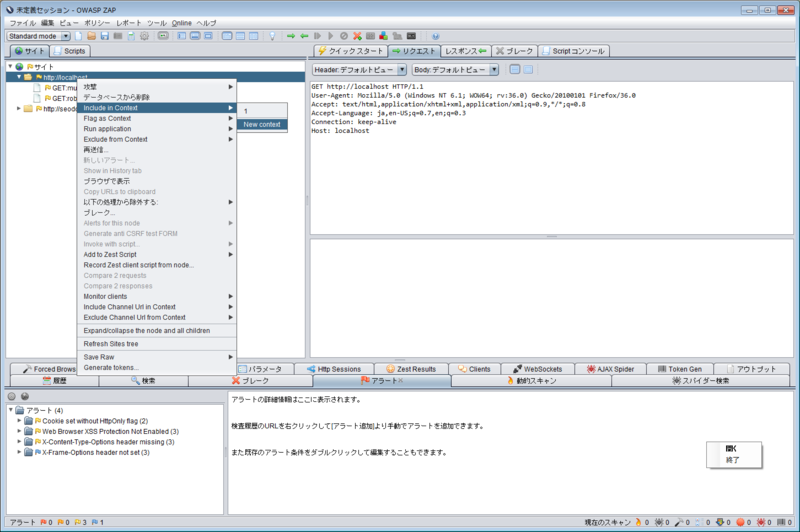Open the Online menu

pos(182,23)
